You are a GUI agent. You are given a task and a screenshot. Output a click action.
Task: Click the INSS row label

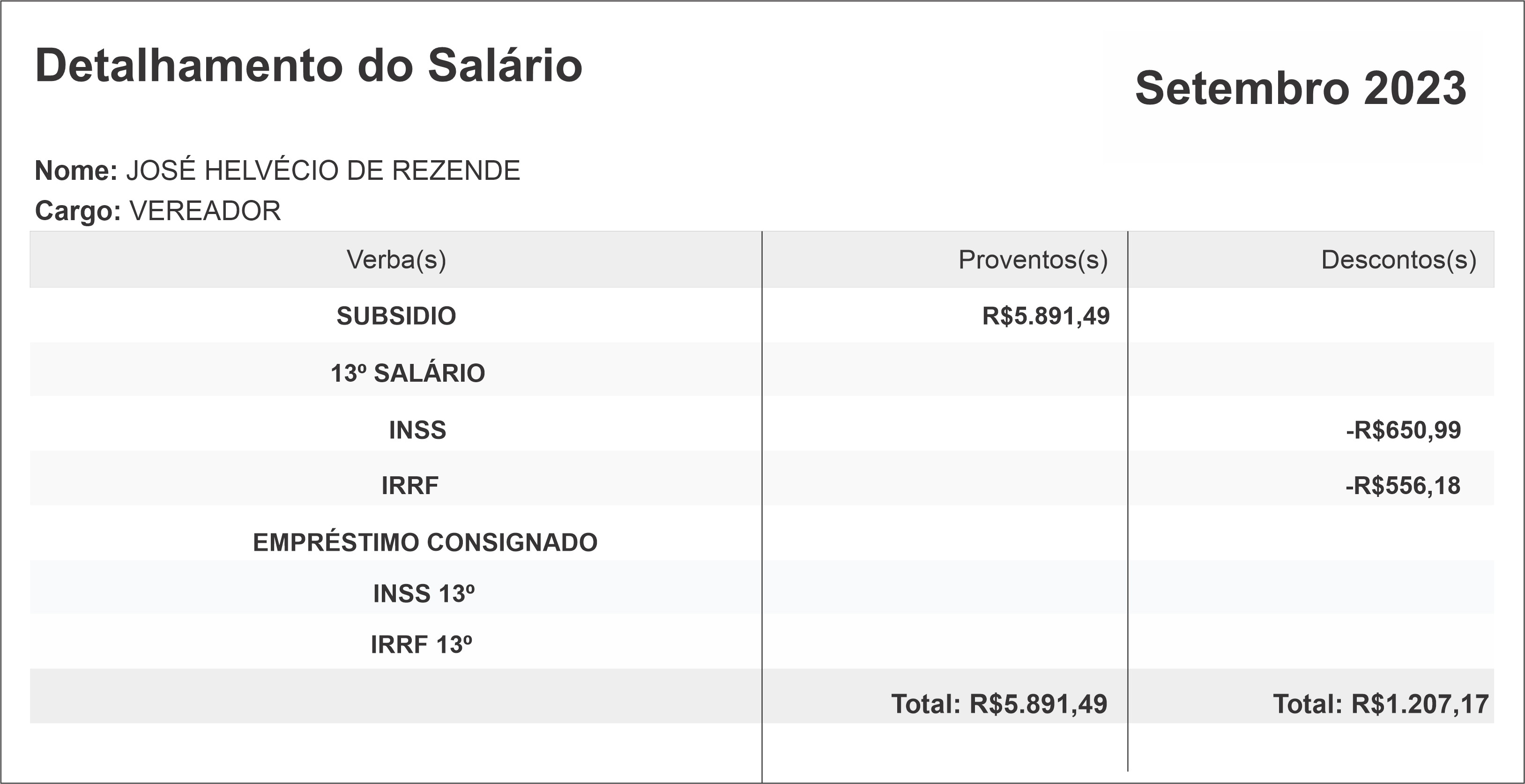click(417, 430)
